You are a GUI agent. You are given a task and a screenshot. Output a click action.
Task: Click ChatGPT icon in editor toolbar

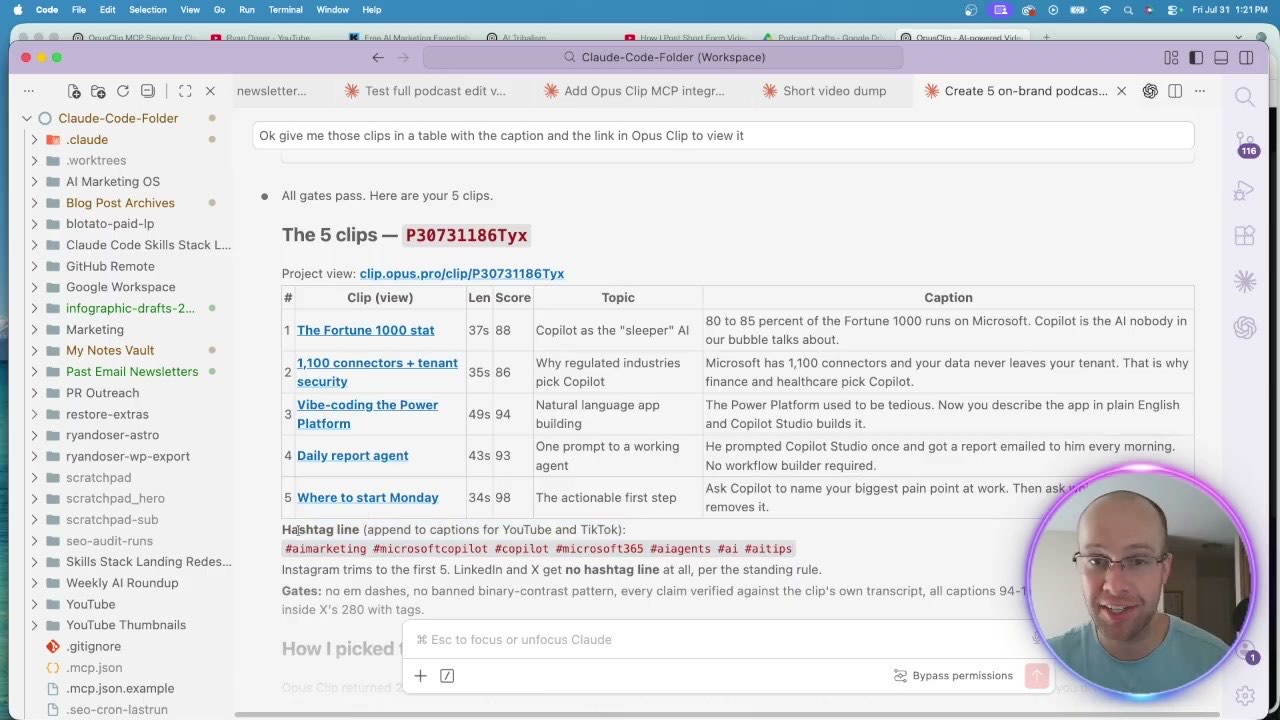tap(1150, 91)
